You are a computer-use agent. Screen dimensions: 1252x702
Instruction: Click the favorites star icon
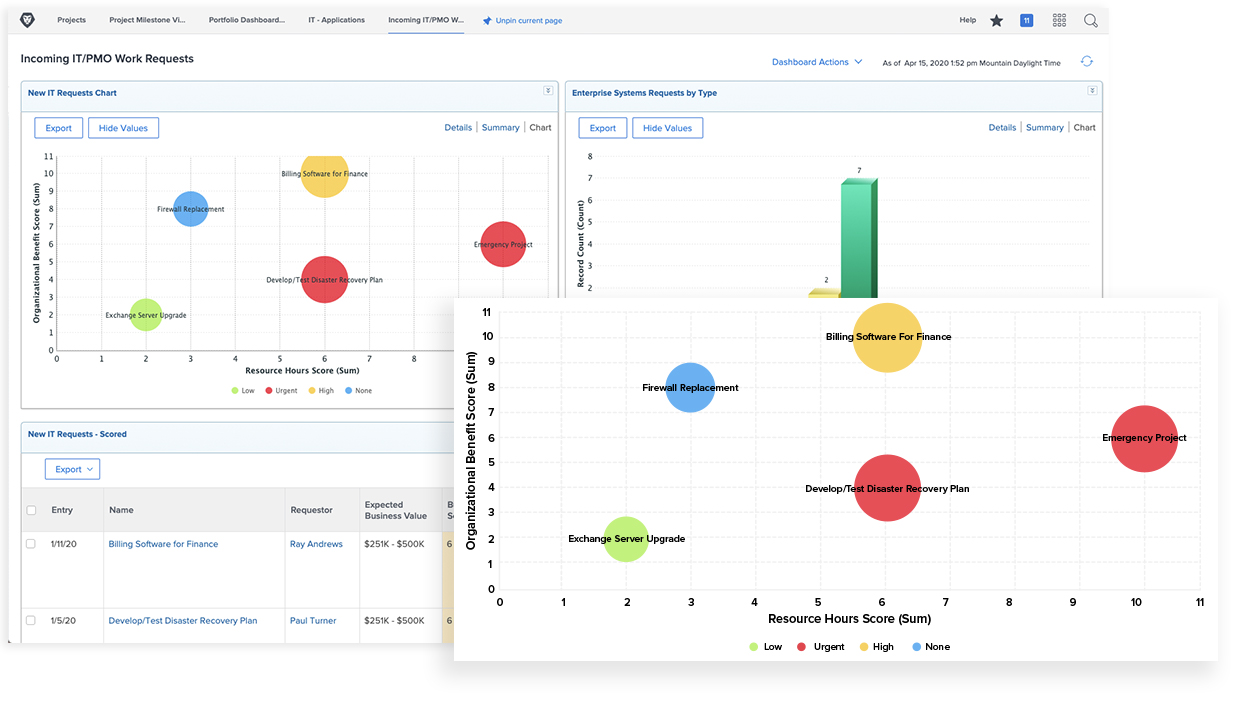click(x=995, y=19)
